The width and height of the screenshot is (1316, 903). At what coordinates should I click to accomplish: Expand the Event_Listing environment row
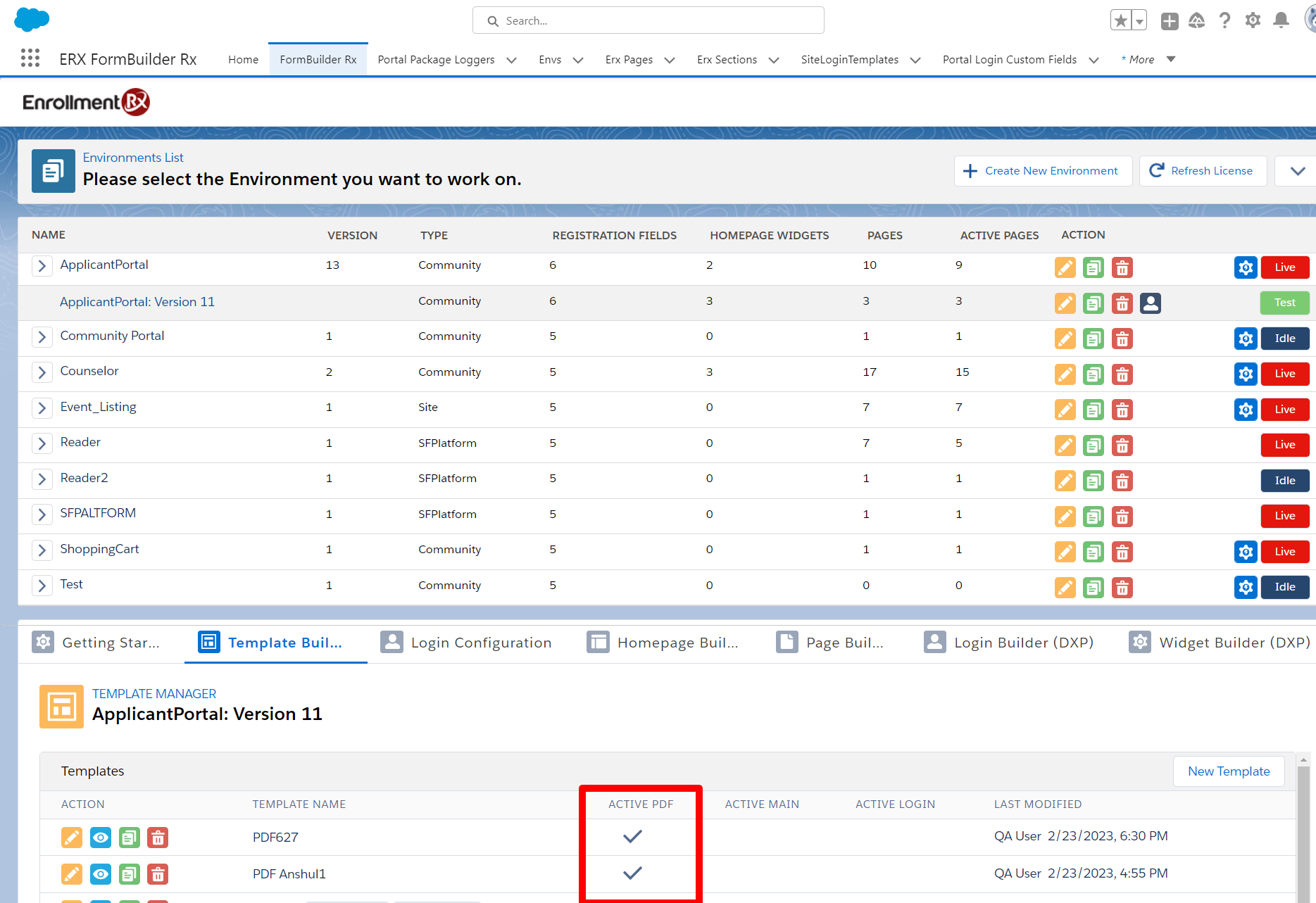pos(42,408)
